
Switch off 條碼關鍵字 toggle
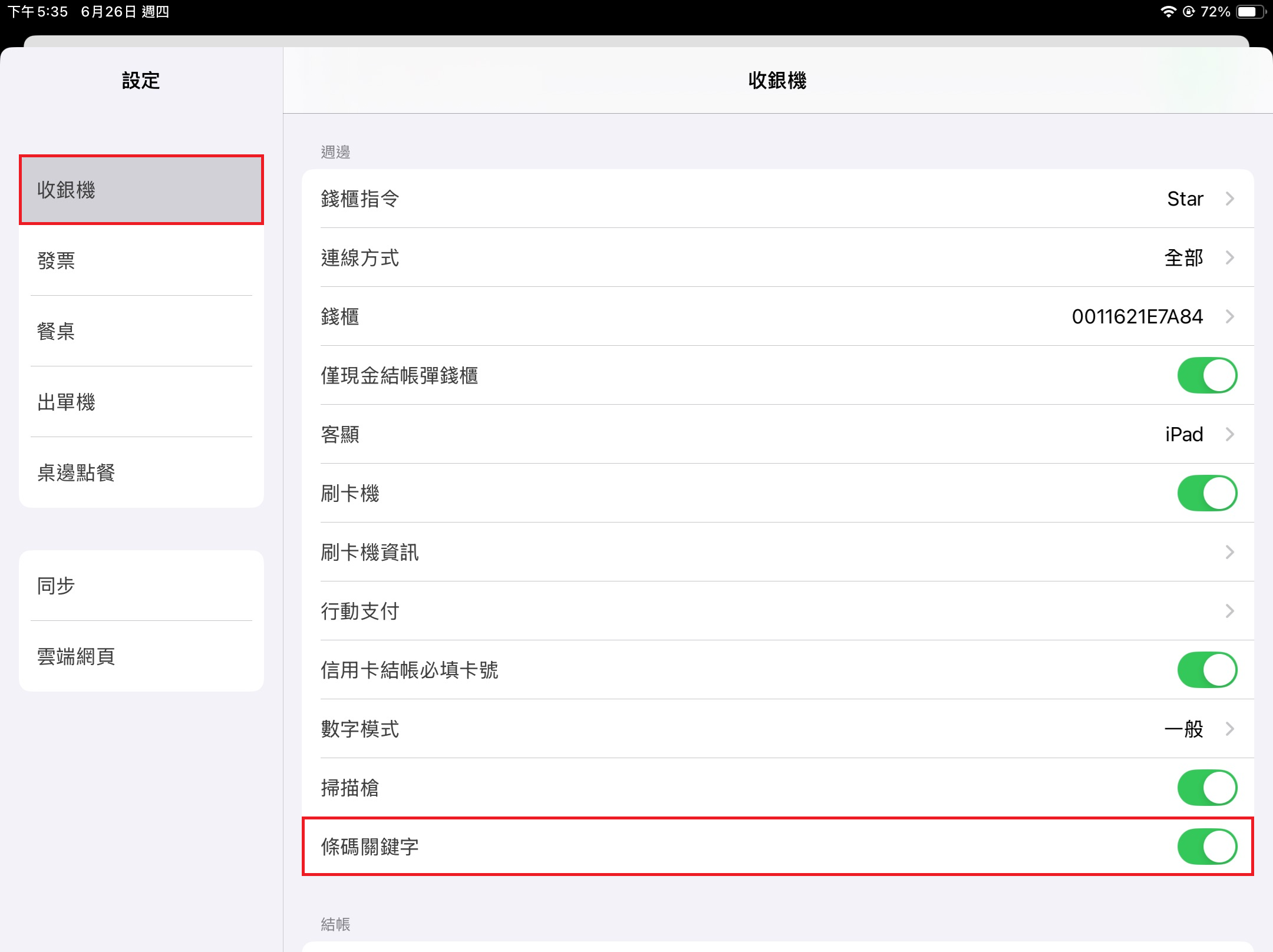(x=1206, y=847)
